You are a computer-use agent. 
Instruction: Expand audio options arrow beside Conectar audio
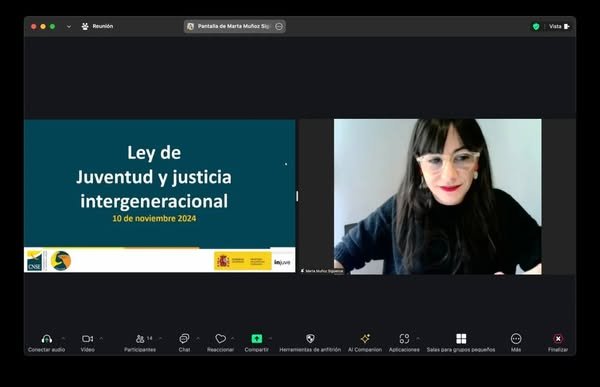64,338
